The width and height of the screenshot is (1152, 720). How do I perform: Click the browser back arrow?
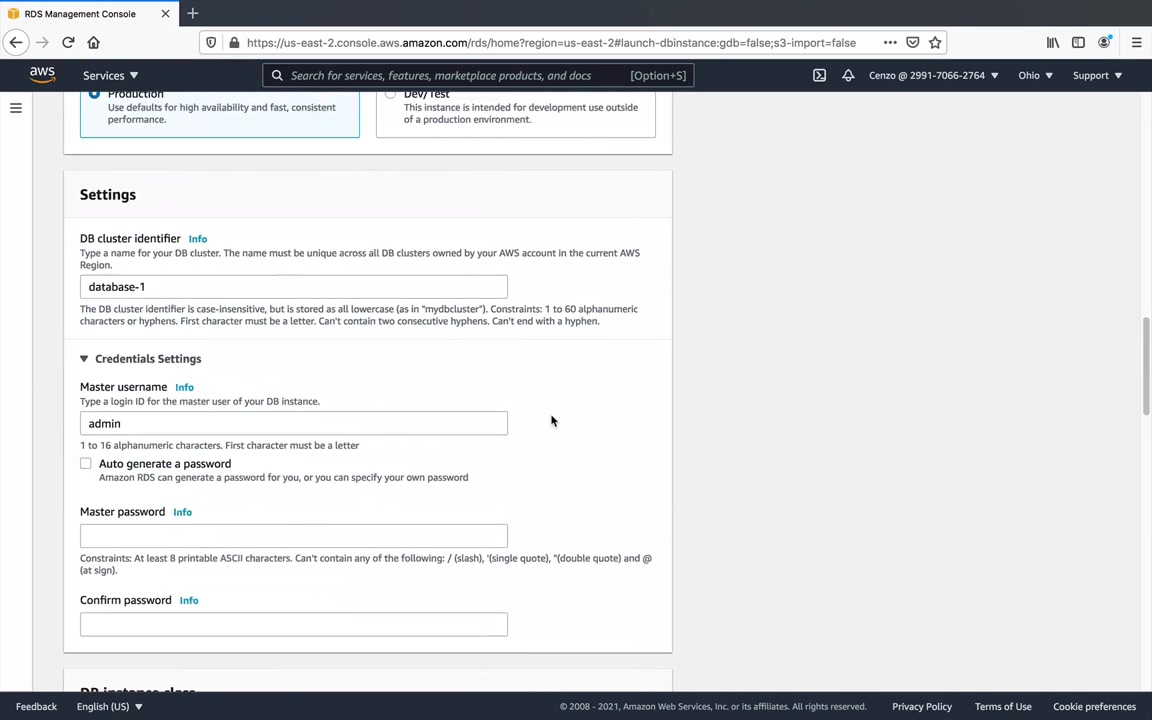[16, 43]
